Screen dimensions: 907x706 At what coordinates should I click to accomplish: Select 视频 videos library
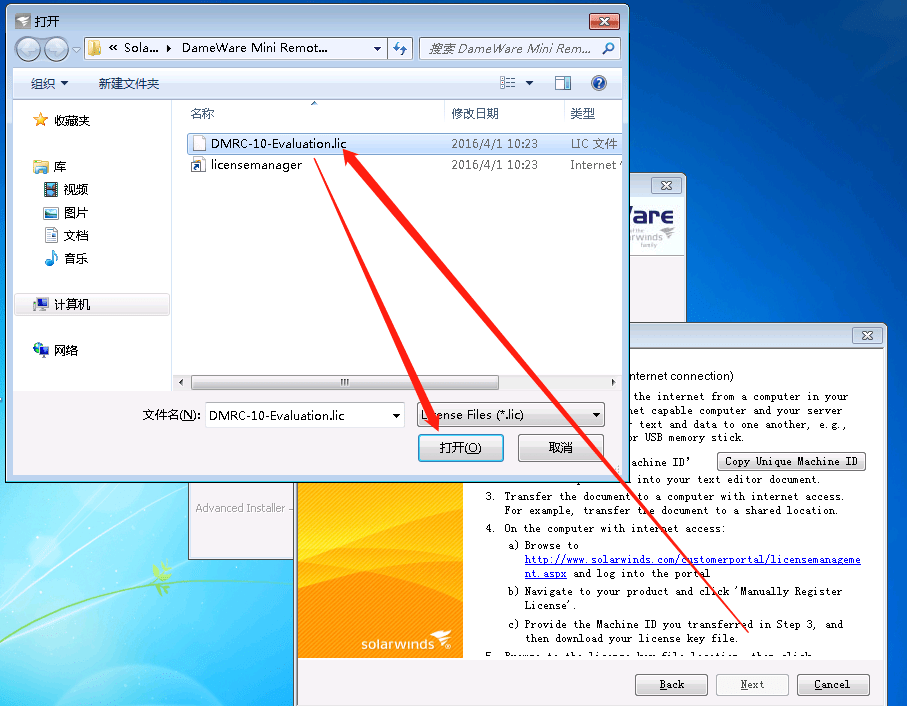76,190
